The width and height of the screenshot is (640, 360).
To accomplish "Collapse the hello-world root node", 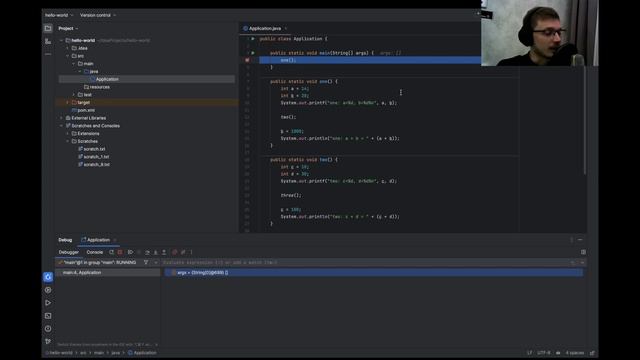I will click(x=62, y=40).
